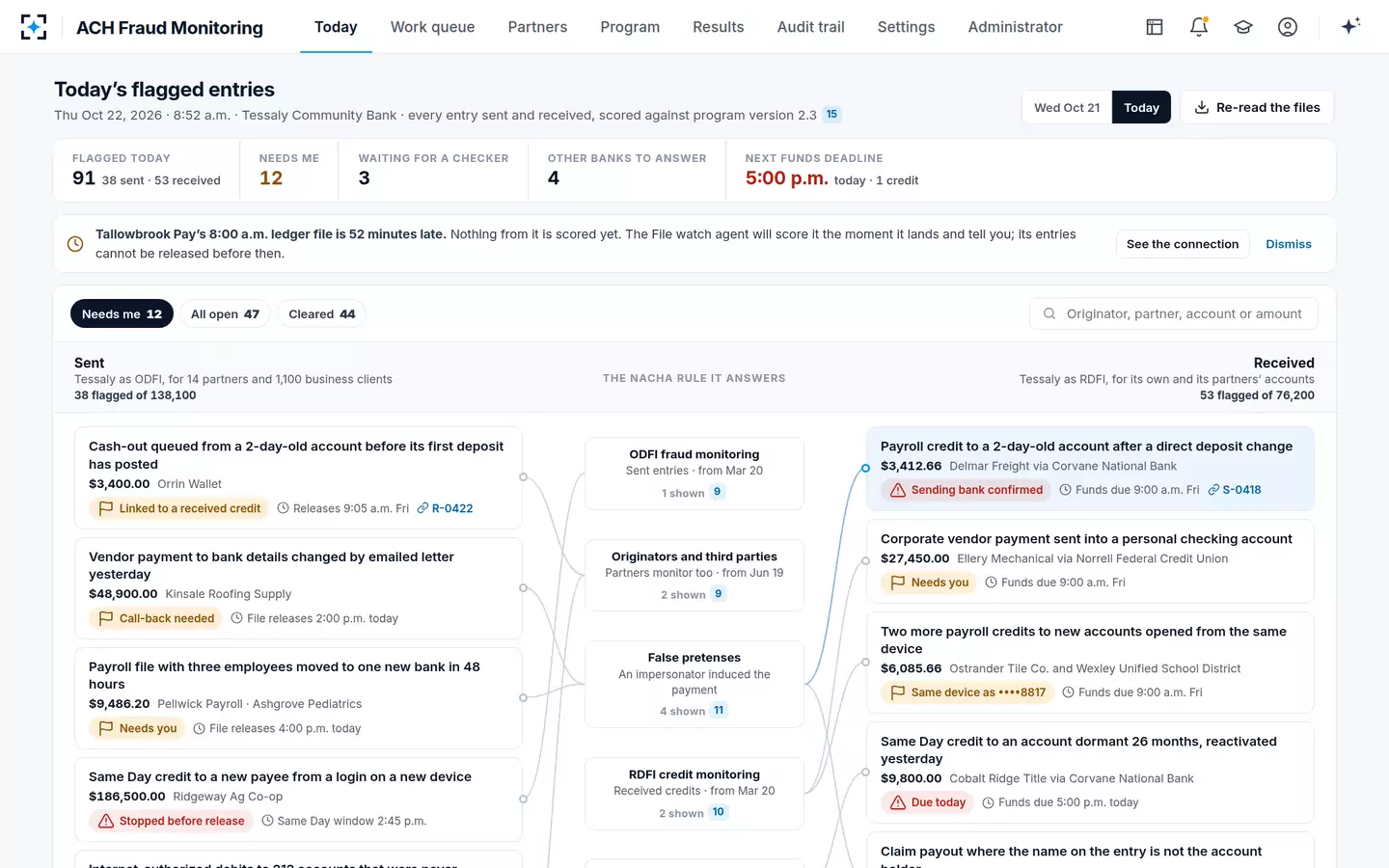This screenshot has height=868, width=1389.
Task: Click the Same device as ••••8817 tag
Action: pos(967,692)
